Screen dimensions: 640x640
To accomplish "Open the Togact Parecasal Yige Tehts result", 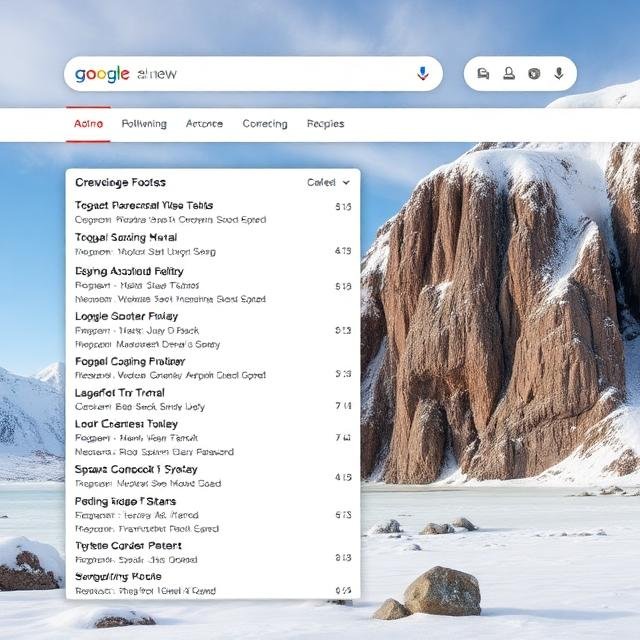I will [x=144, y=205].
